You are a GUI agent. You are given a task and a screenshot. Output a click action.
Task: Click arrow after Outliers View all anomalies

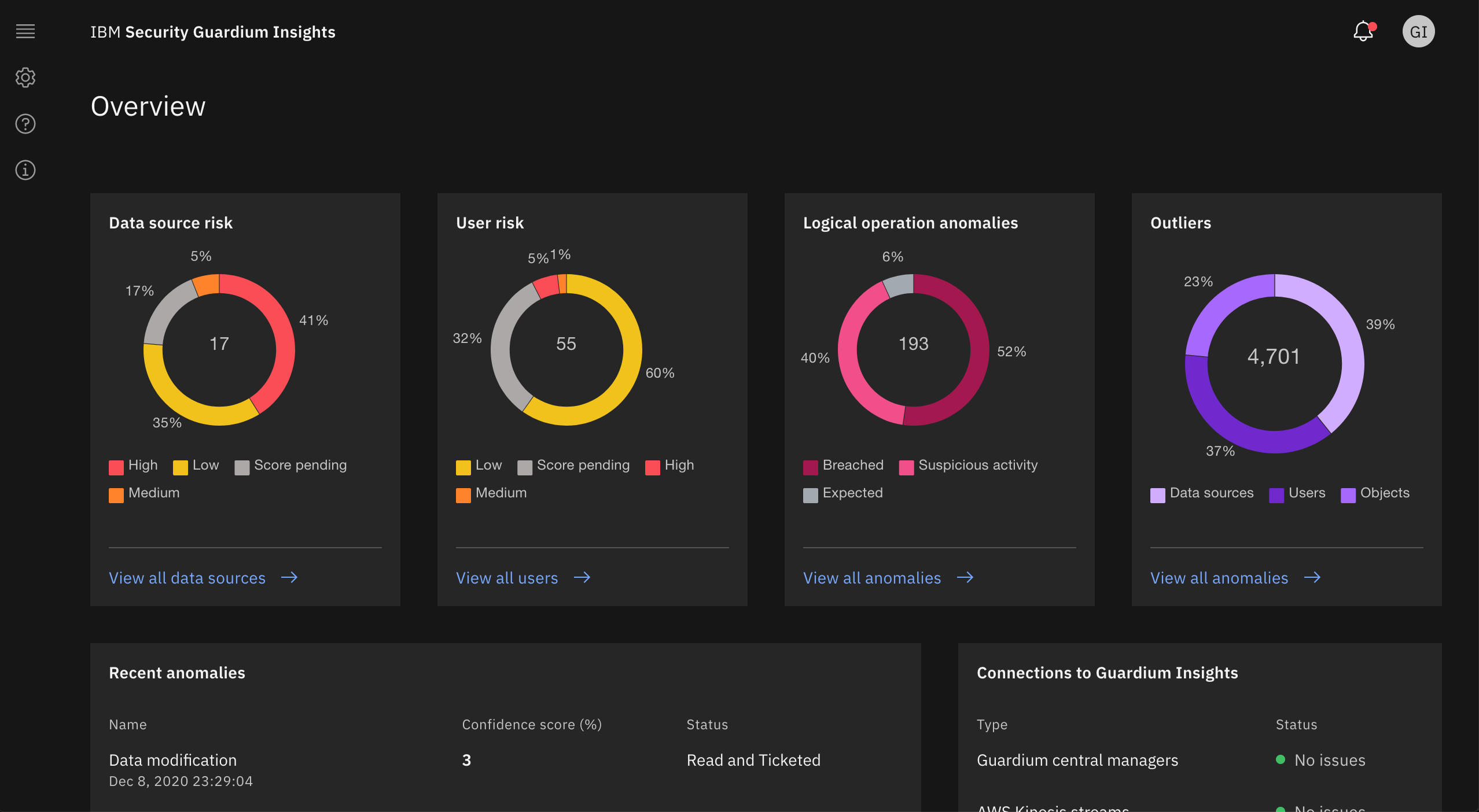(x=1312, y=577)
